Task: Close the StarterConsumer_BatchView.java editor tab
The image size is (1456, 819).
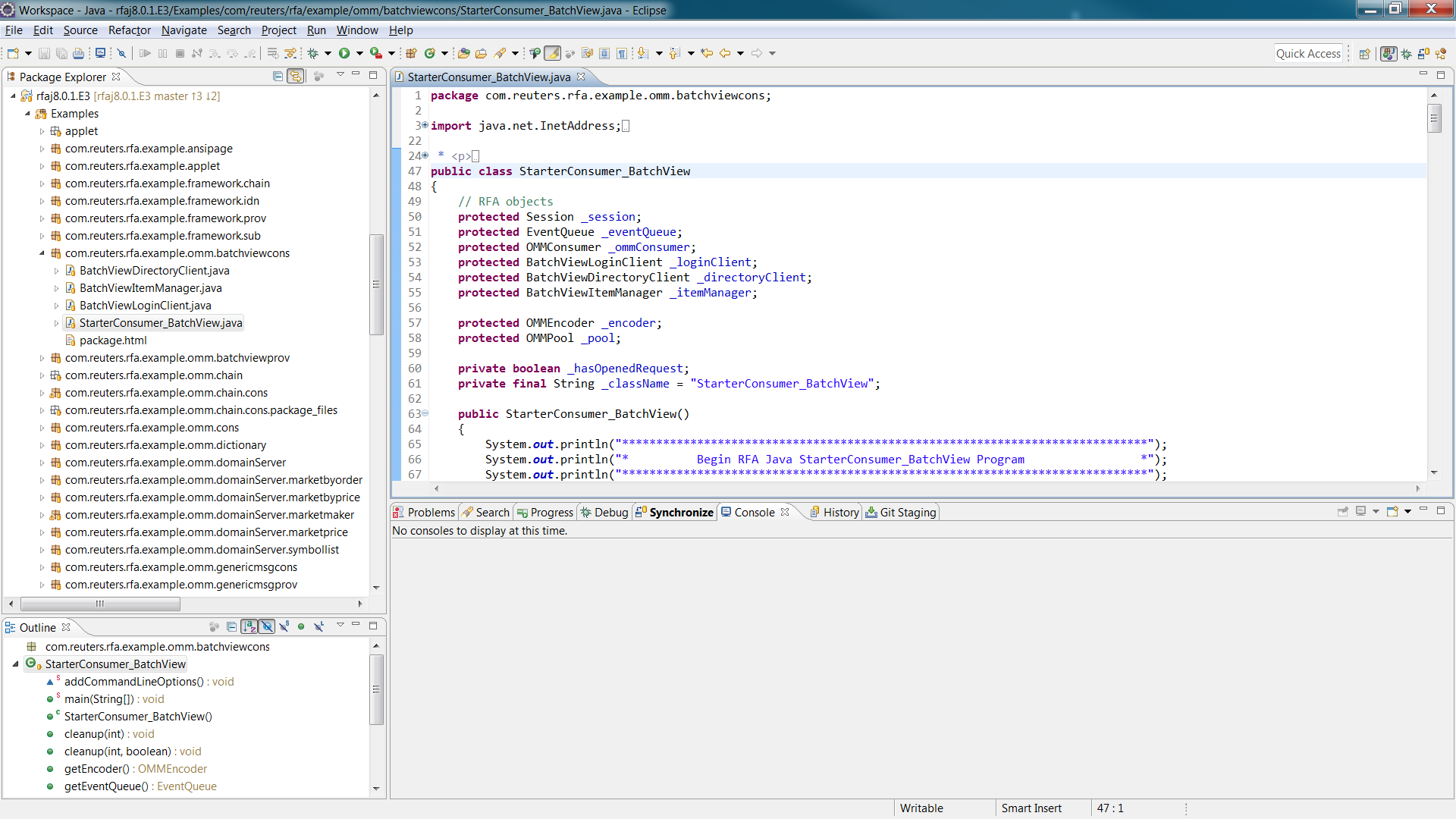Action: pyautogui.click(x=582, y=77)
